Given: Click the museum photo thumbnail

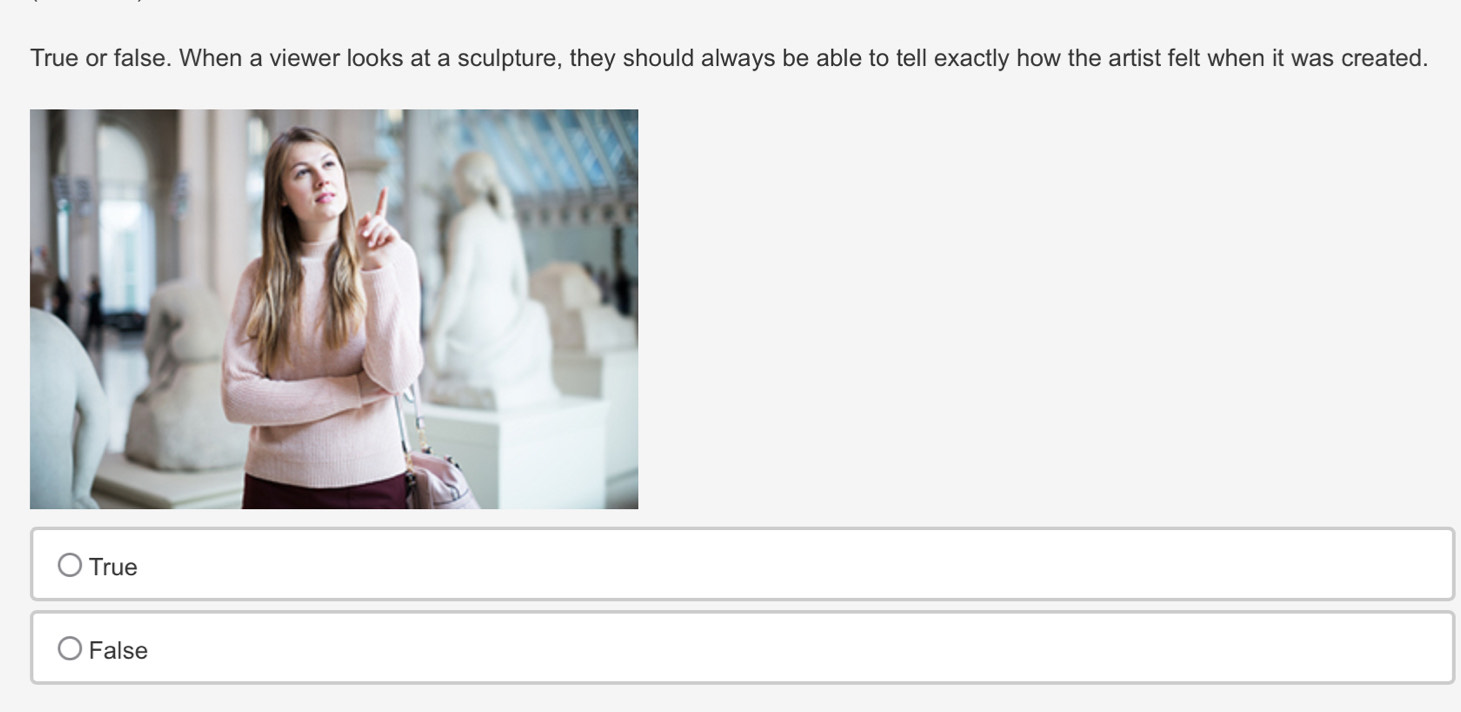Looking at the screenshot, I should point(334,309).
